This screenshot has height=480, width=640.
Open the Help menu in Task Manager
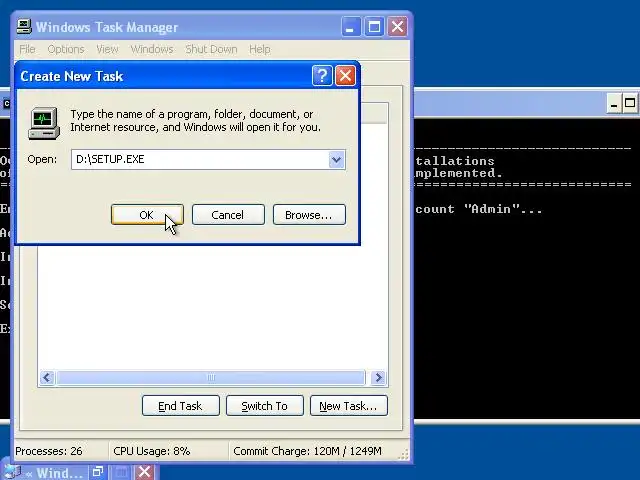click(260, 49)
